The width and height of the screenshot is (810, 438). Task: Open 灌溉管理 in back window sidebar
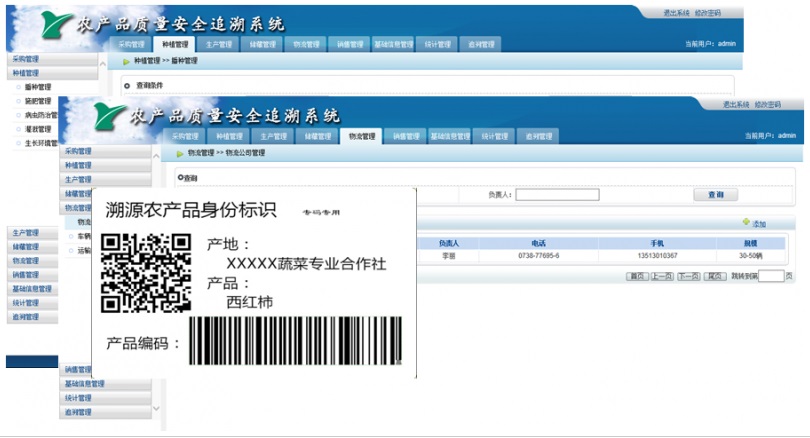point(38,129)
